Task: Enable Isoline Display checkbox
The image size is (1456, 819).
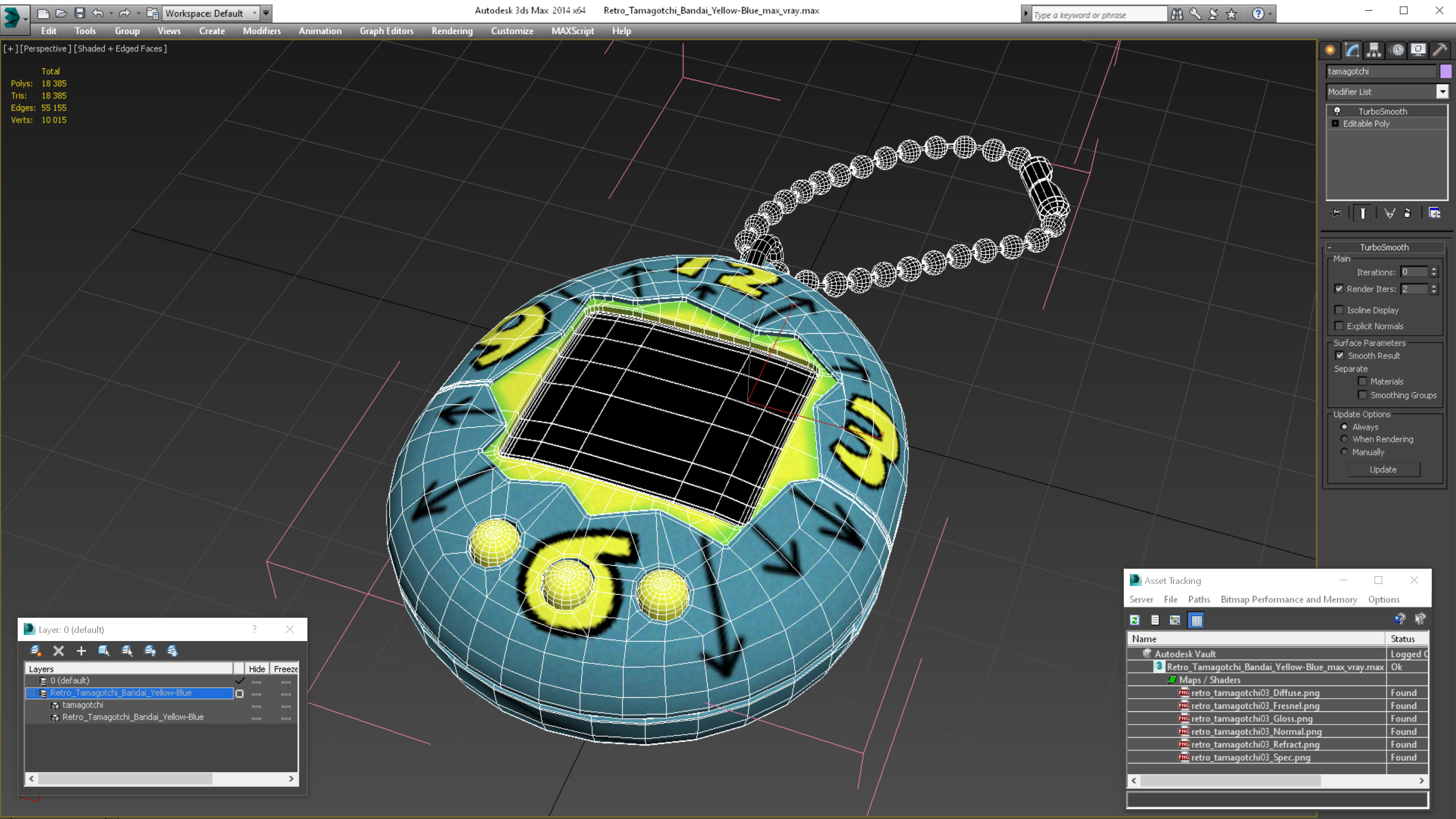Action: [x=1339, y=310]
